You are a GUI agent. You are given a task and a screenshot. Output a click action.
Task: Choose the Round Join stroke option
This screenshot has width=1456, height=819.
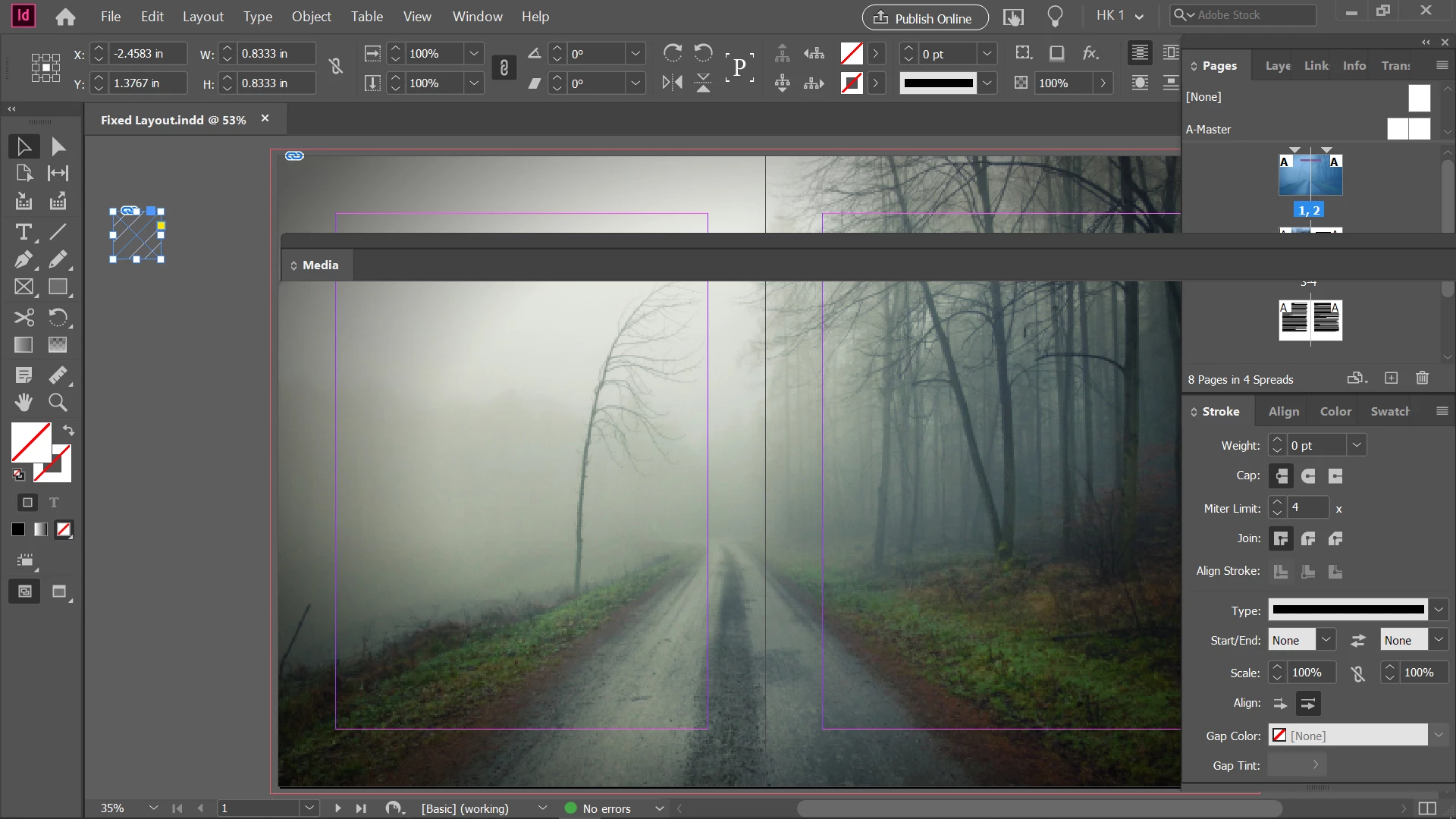pyautogui.click(x=1308, y=539)
